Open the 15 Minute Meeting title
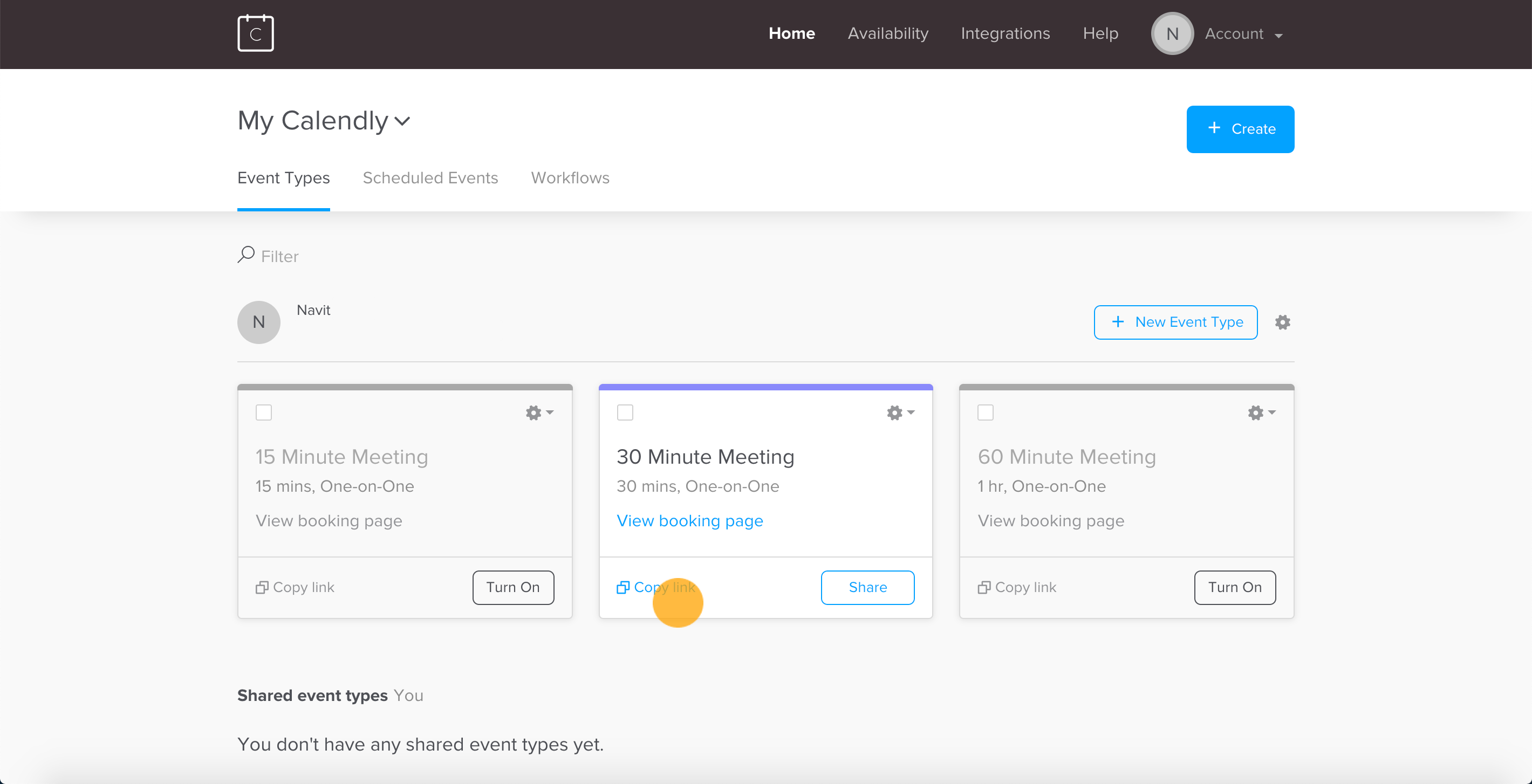Image resolution: width=1532 pixels, height=784 pixels. (342, 457)
